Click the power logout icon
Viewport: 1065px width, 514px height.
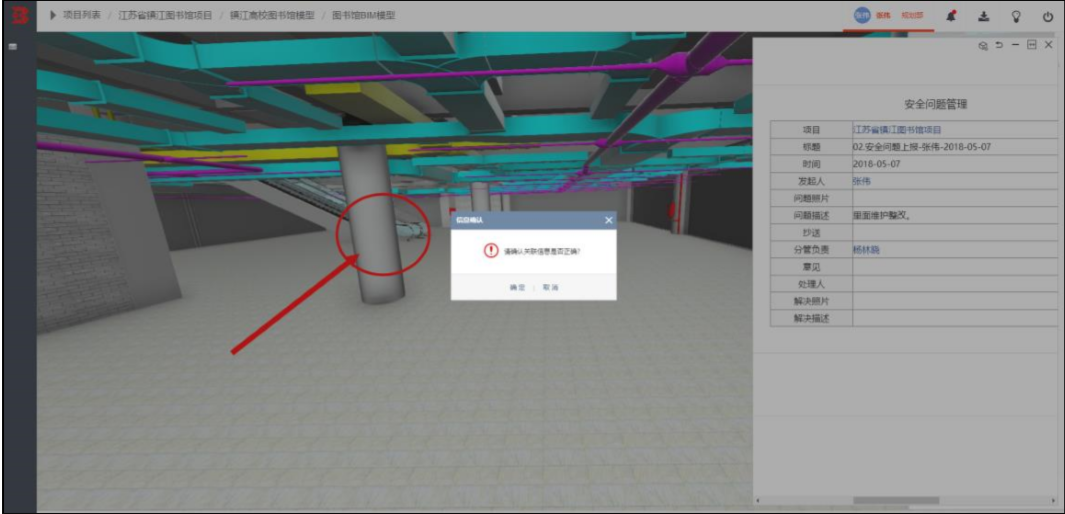1048,16
